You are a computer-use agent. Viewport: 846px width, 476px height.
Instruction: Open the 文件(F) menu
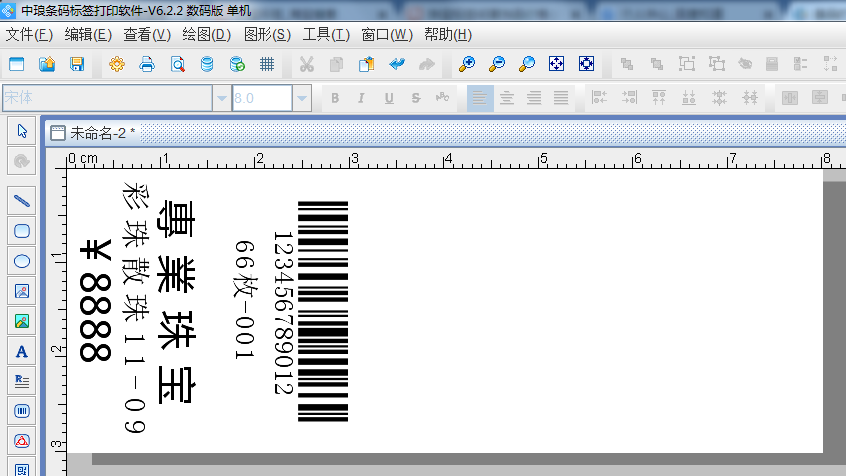point(29,34)
